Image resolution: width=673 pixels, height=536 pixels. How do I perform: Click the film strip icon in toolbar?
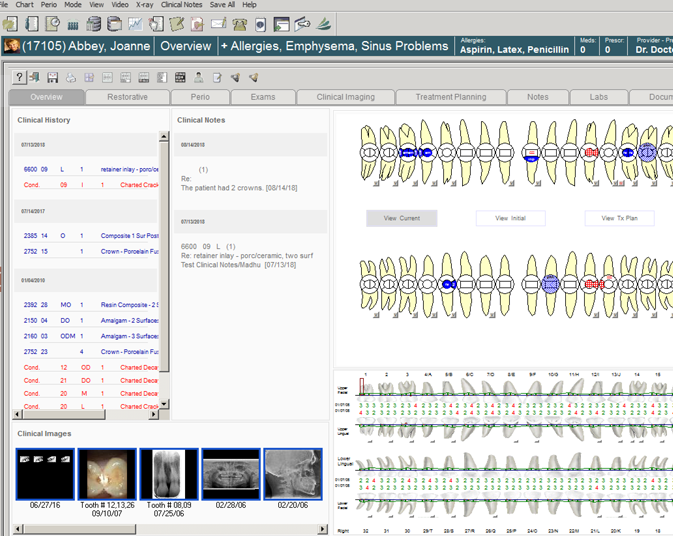[x=180, y=77]
